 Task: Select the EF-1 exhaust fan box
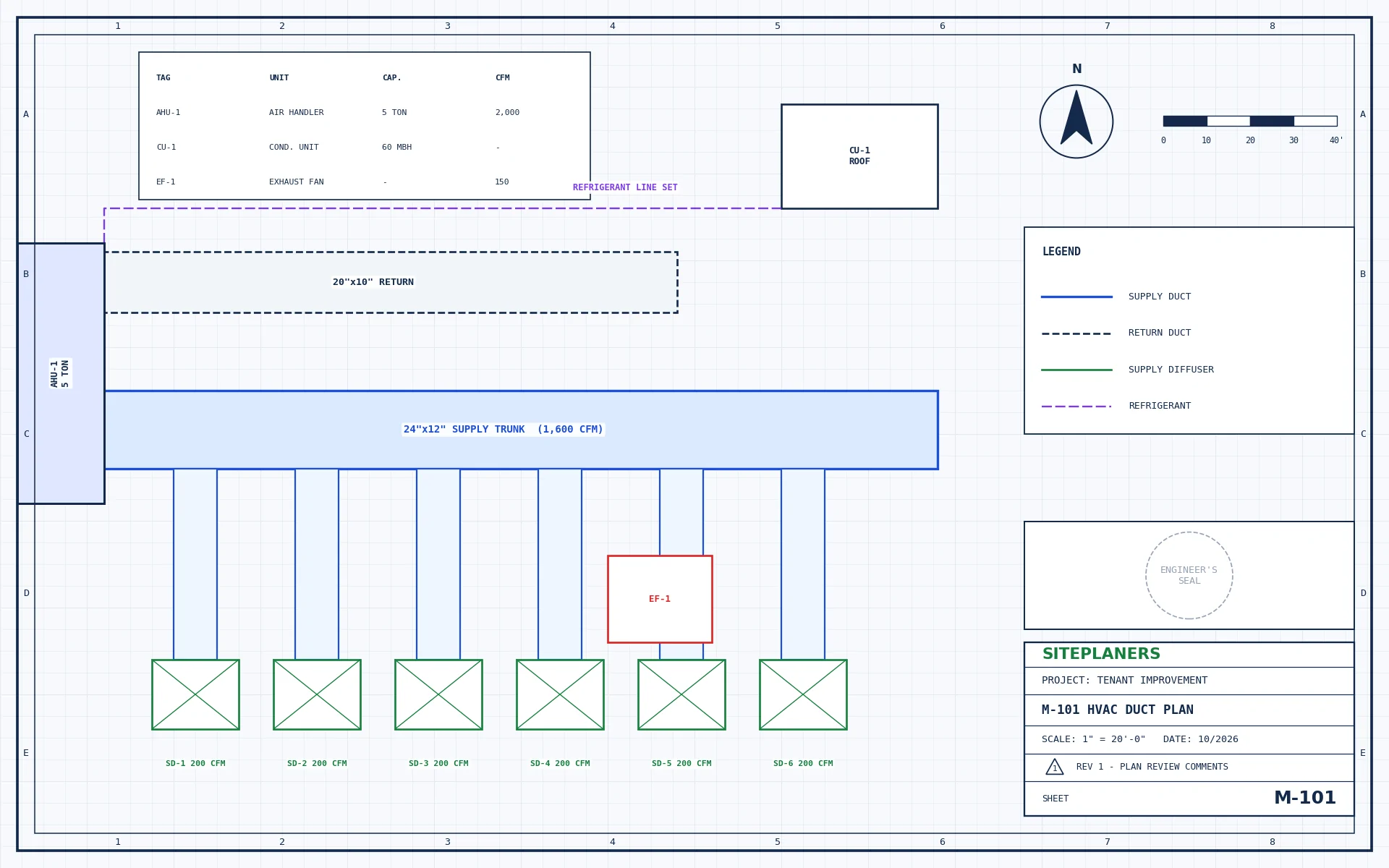pos(660,599)
